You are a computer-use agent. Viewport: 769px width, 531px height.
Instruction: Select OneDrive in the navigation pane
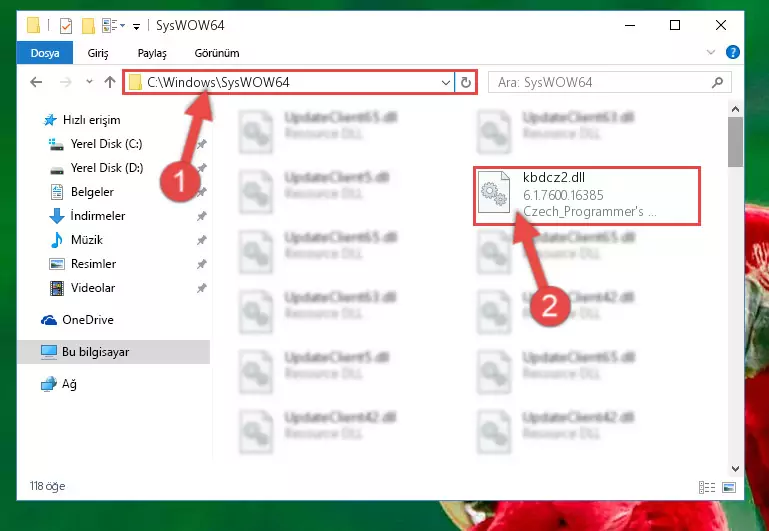coord(88,320)
